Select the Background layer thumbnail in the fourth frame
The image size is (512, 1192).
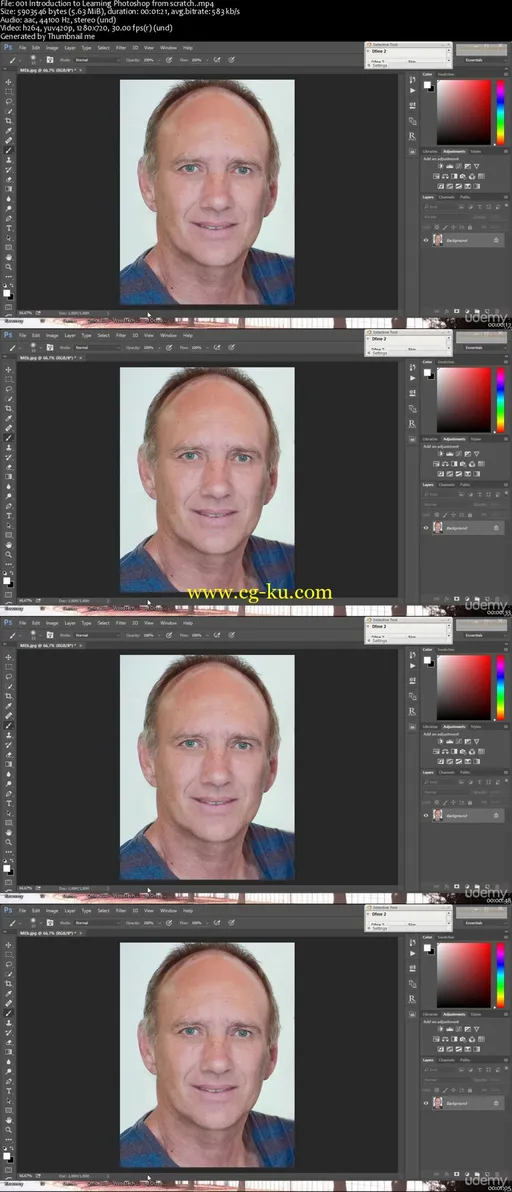click(x=438, y=1103)
